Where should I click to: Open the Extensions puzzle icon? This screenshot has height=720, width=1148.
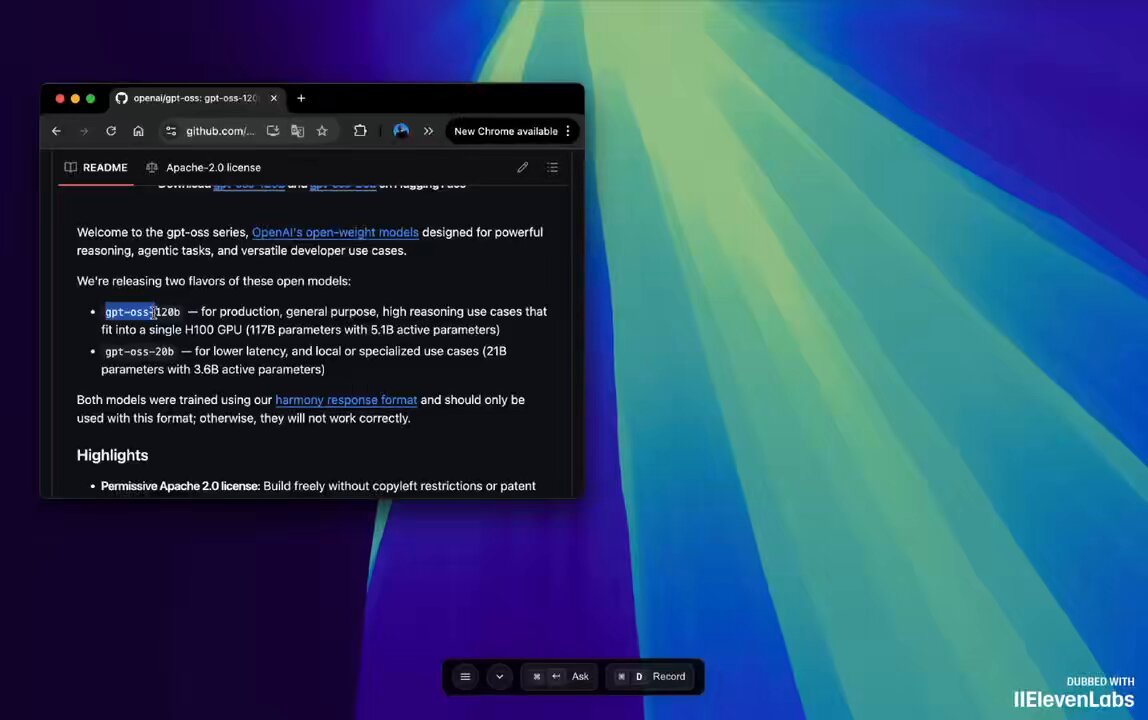pos(360,131)
